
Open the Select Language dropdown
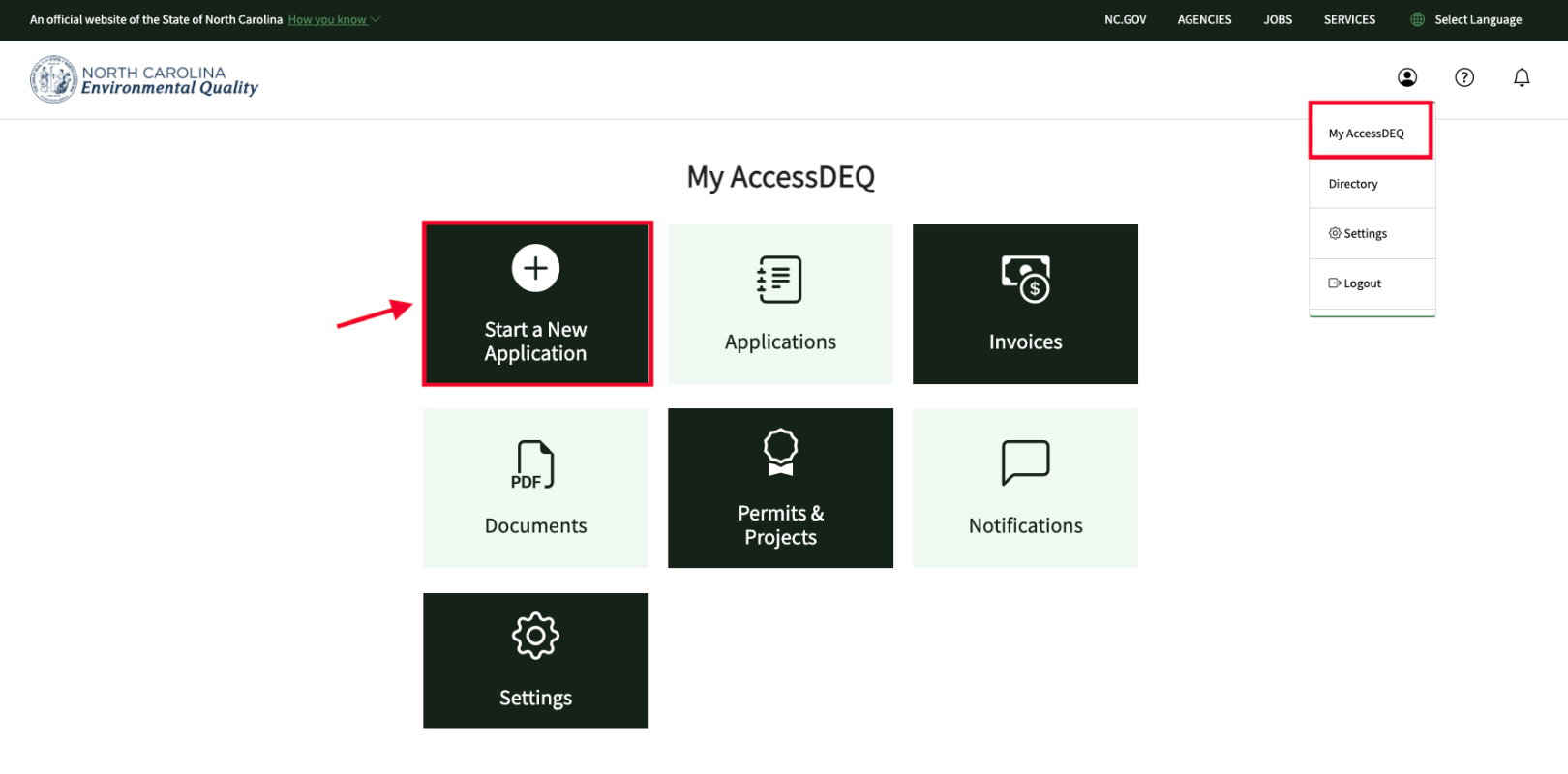pyautogui.click(x=1466, y=19)
